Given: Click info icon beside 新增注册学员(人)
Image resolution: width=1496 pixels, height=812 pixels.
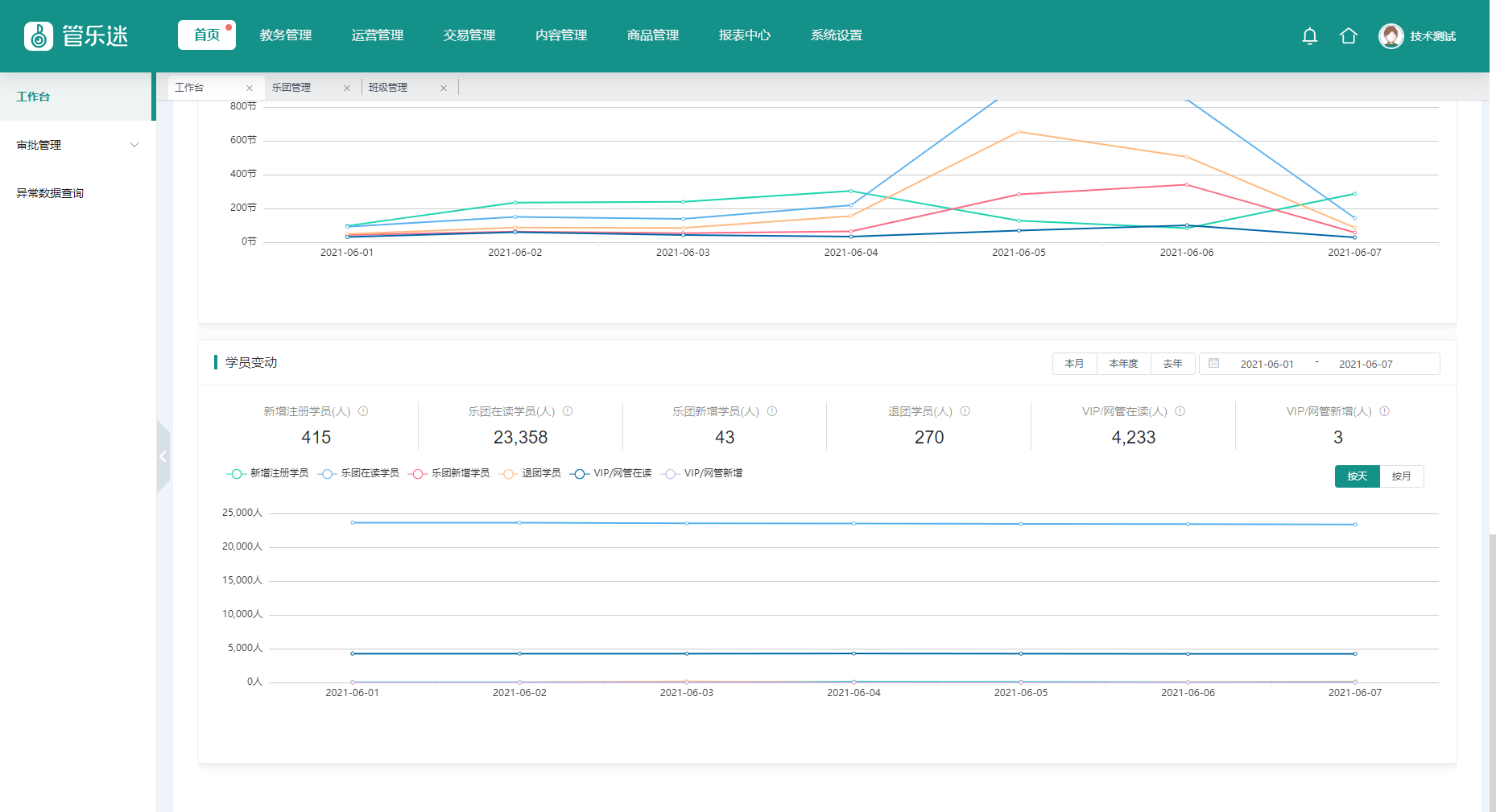Looking at the screenshot, I should 363,411.
